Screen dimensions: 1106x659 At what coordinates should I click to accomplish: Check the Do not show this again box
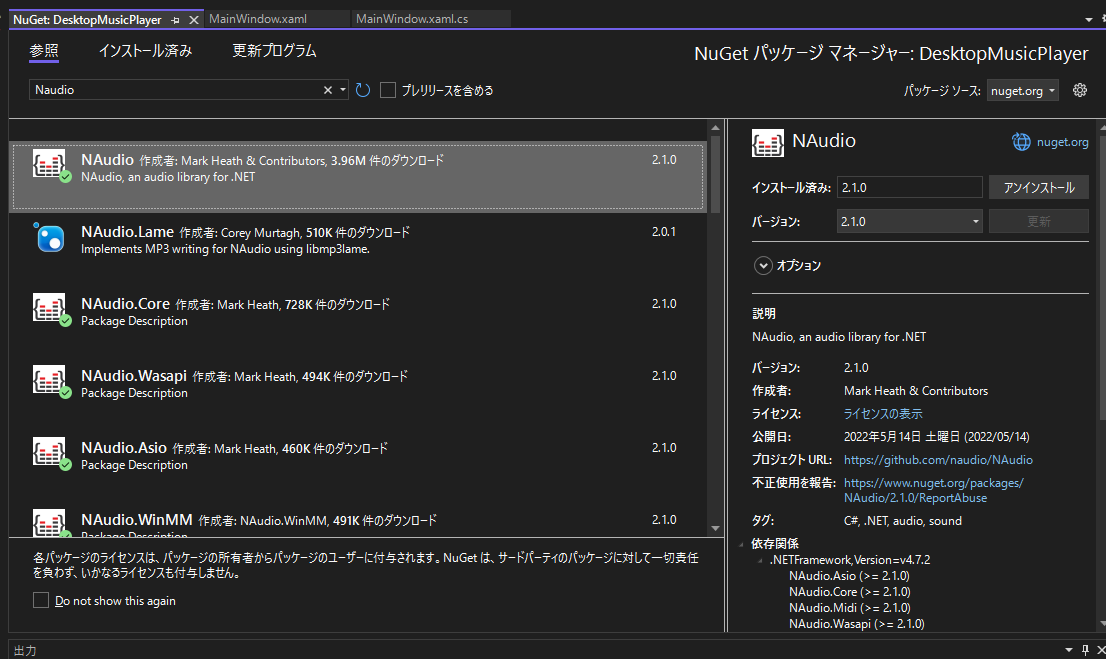(41, 600)
